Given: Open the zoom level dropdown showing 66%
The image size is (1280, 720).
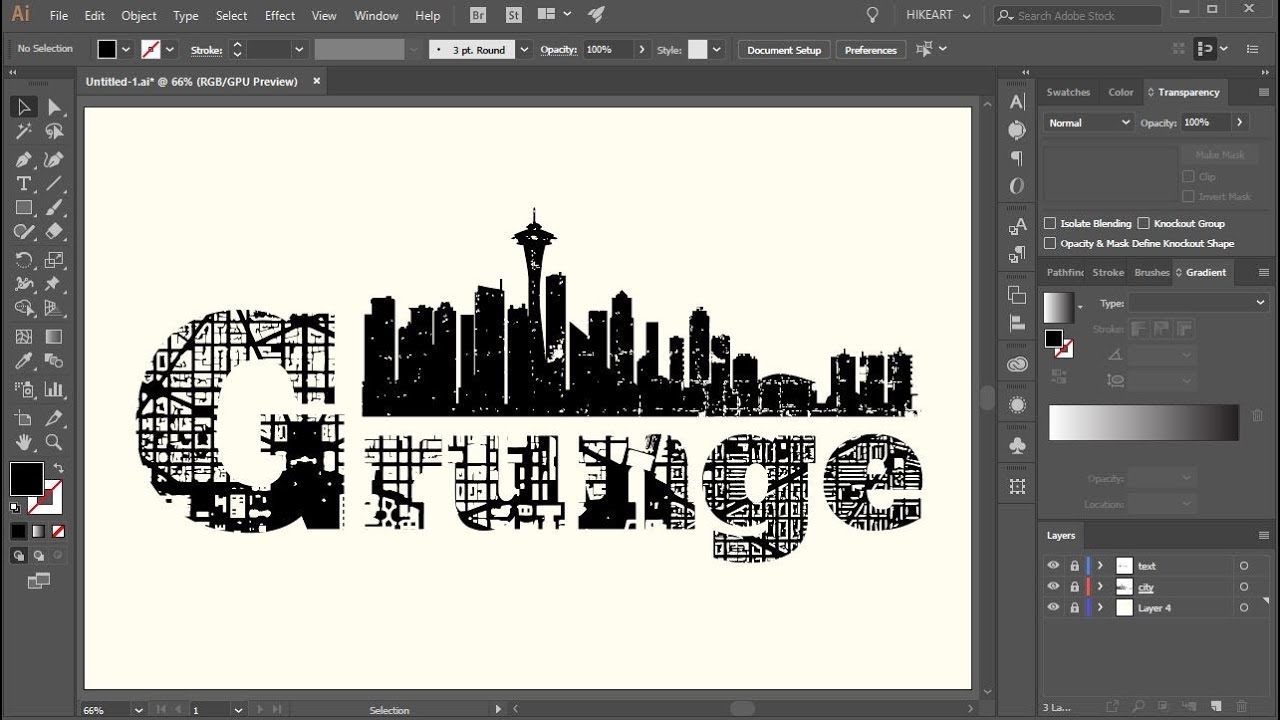Looking at the screenshot, I should (x=138, y=710).
